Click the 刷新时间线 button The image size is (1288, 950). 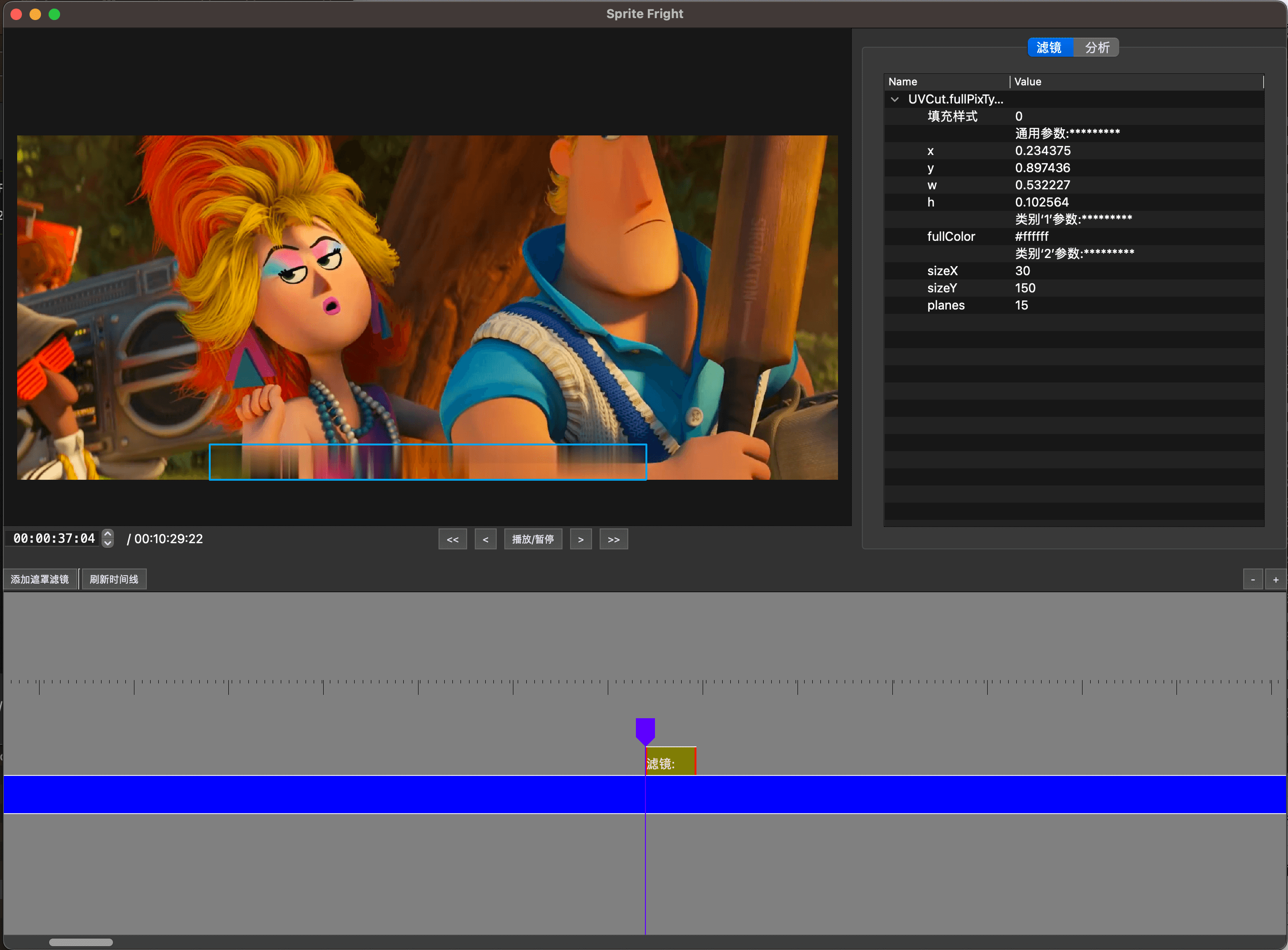tap(114, 579)
